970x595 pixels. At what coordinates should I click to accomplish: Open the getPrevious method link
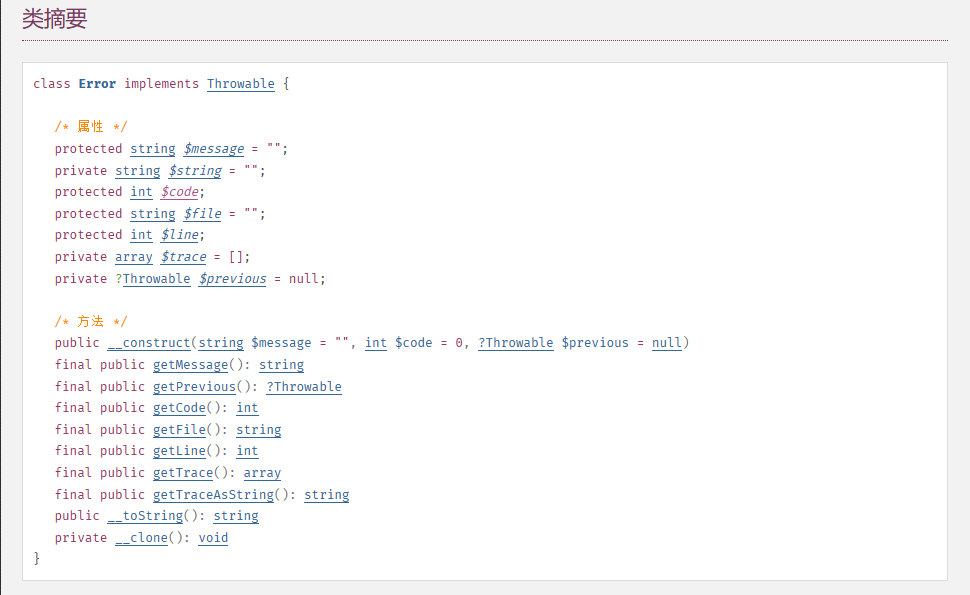(x=194, y=387)
